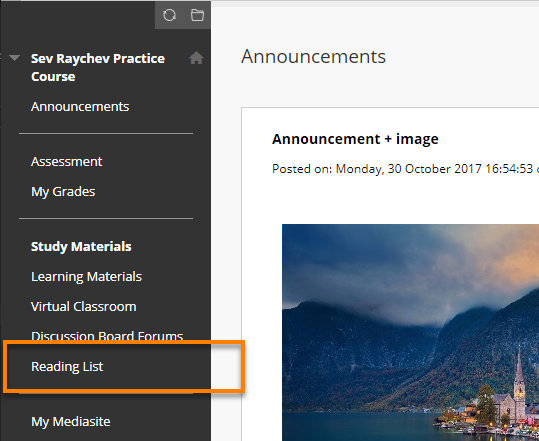Click the Study Materials subheading

[81, 246]
